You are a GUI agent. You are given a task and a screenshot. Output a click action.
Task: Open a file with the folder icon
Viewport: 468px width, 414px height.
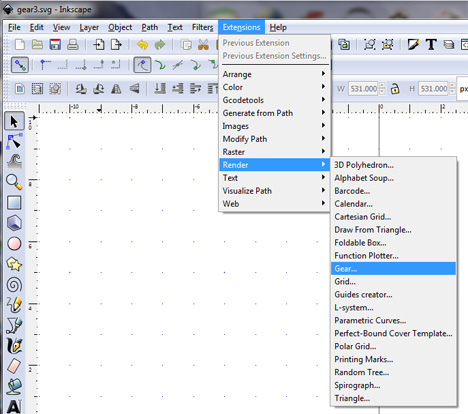37,44
